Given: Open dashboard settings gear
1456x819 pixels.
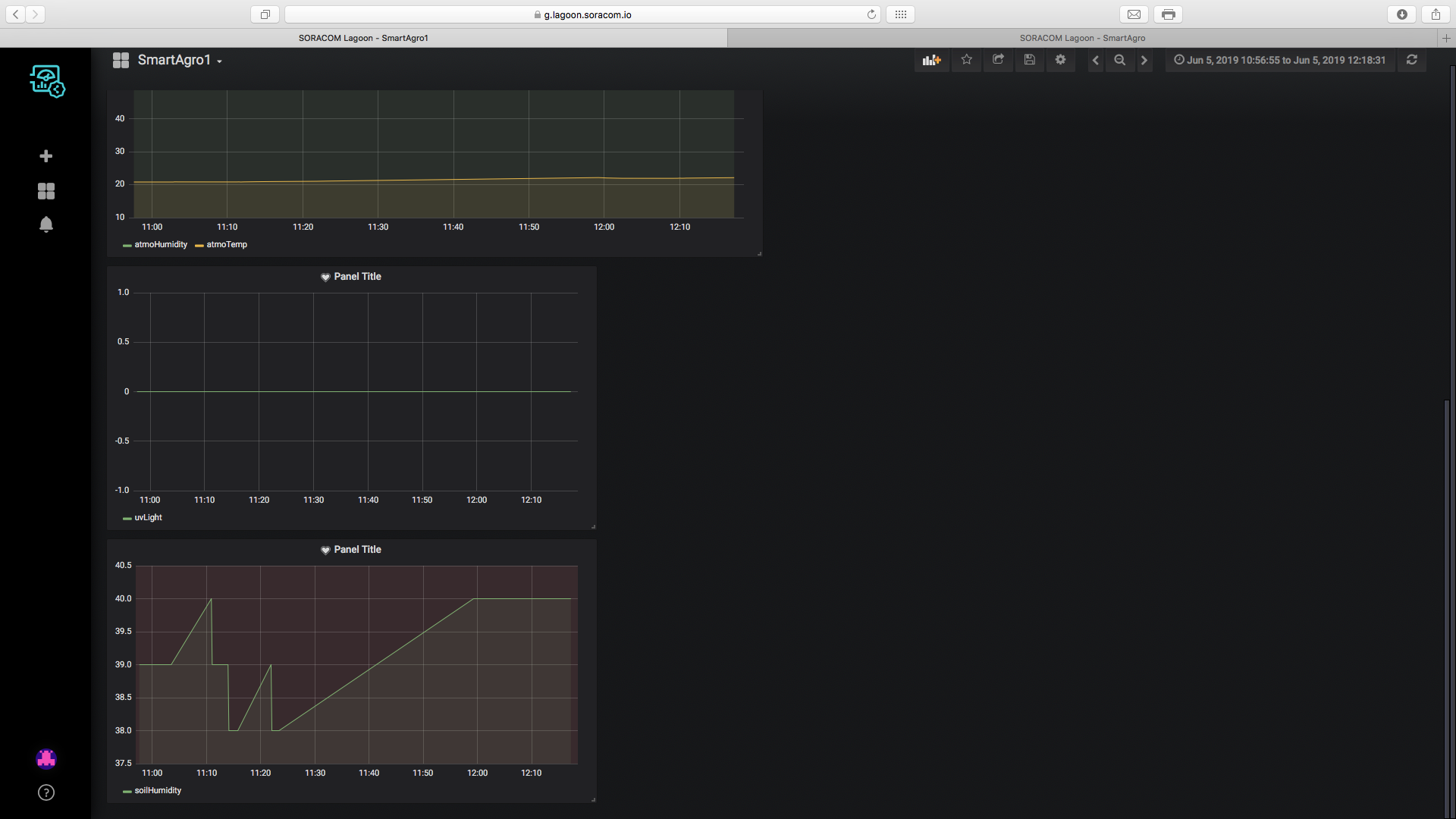Looking at the screenshot, I should (x=1060, y=60).
